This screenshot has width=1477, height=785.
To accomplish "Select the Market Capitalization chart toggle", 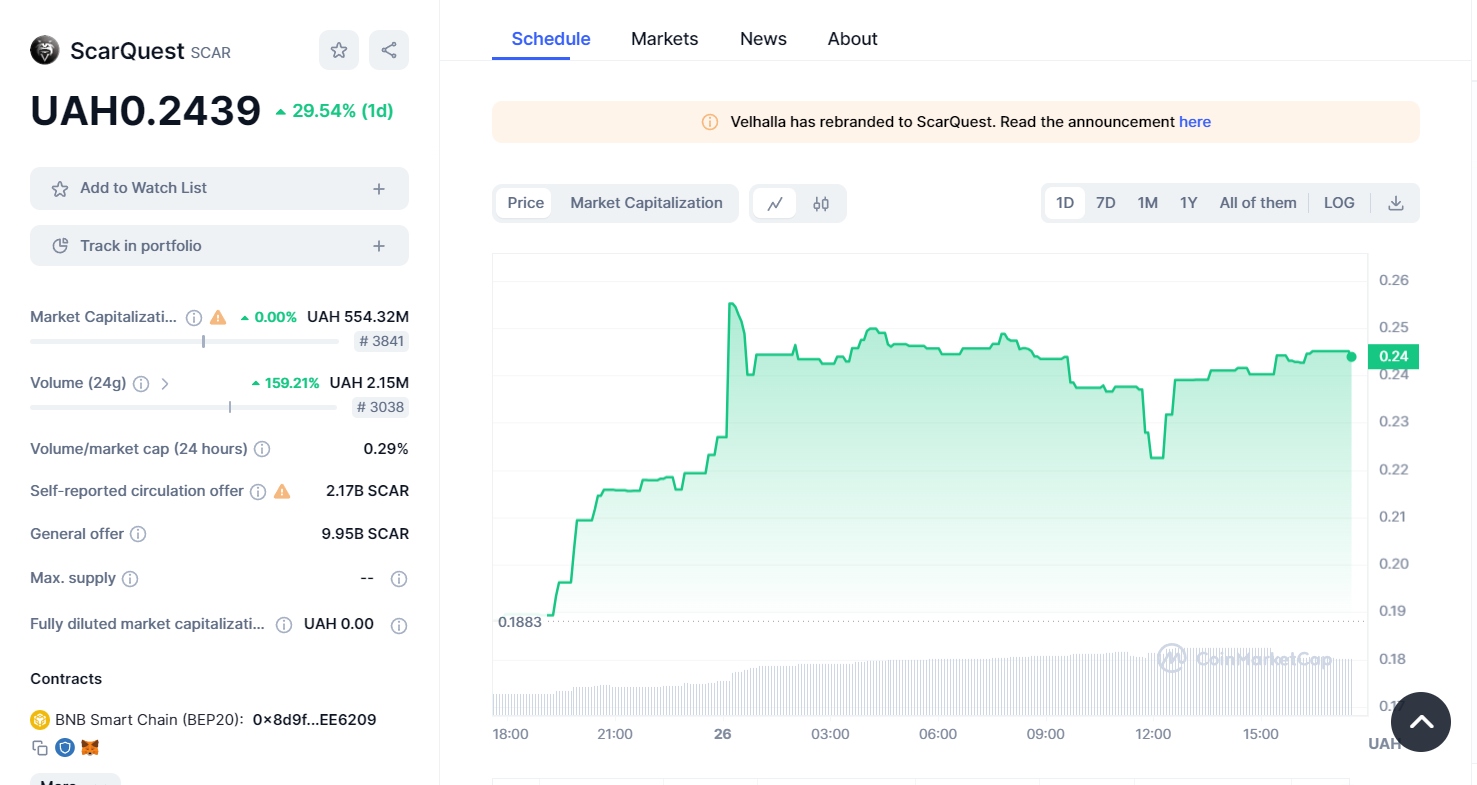I will tap(646, 203).
